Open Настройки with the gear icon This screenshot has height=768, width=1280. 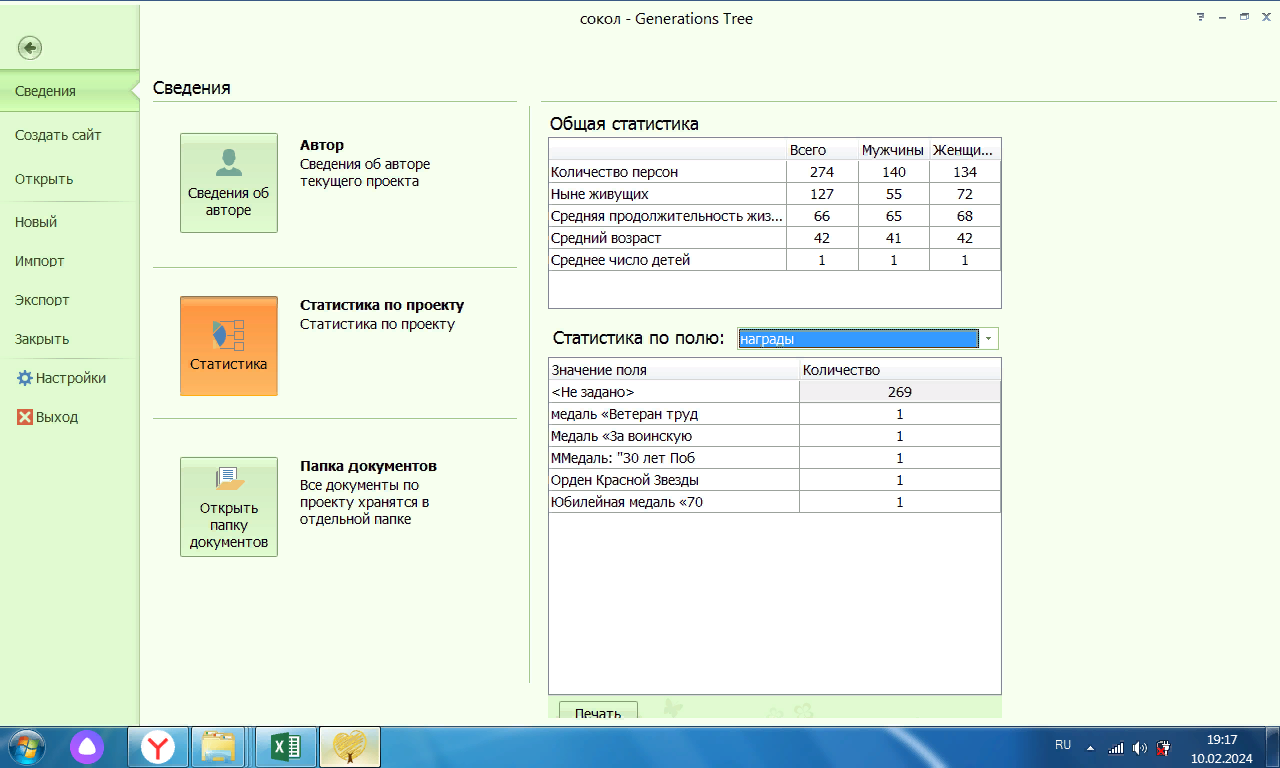pos(25,378)
